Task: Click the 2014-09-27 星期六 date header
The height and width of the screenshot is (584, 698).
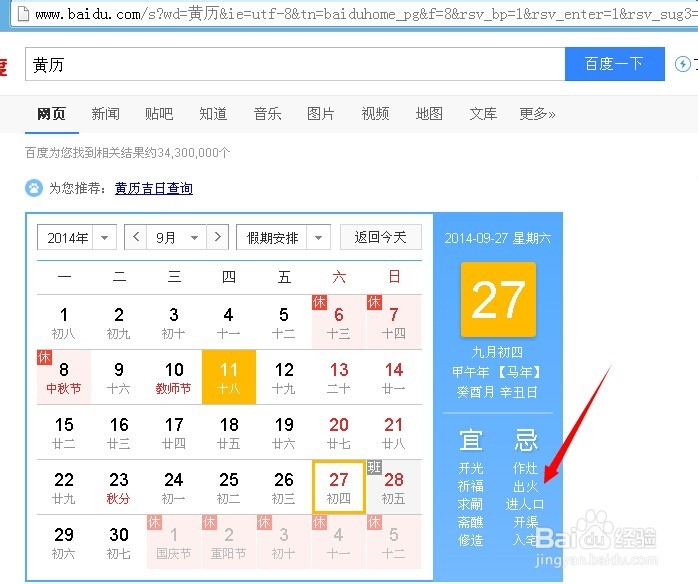Action: coord(498,238)
